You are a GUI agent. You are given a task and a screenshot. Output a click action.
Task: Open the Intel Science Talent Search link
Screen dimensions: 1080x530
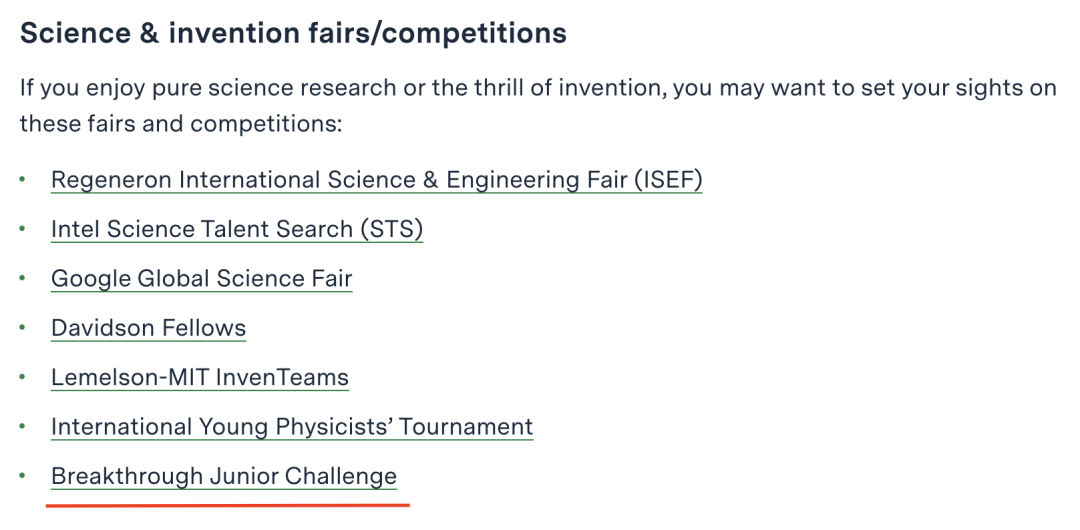(x=237, y=229)
